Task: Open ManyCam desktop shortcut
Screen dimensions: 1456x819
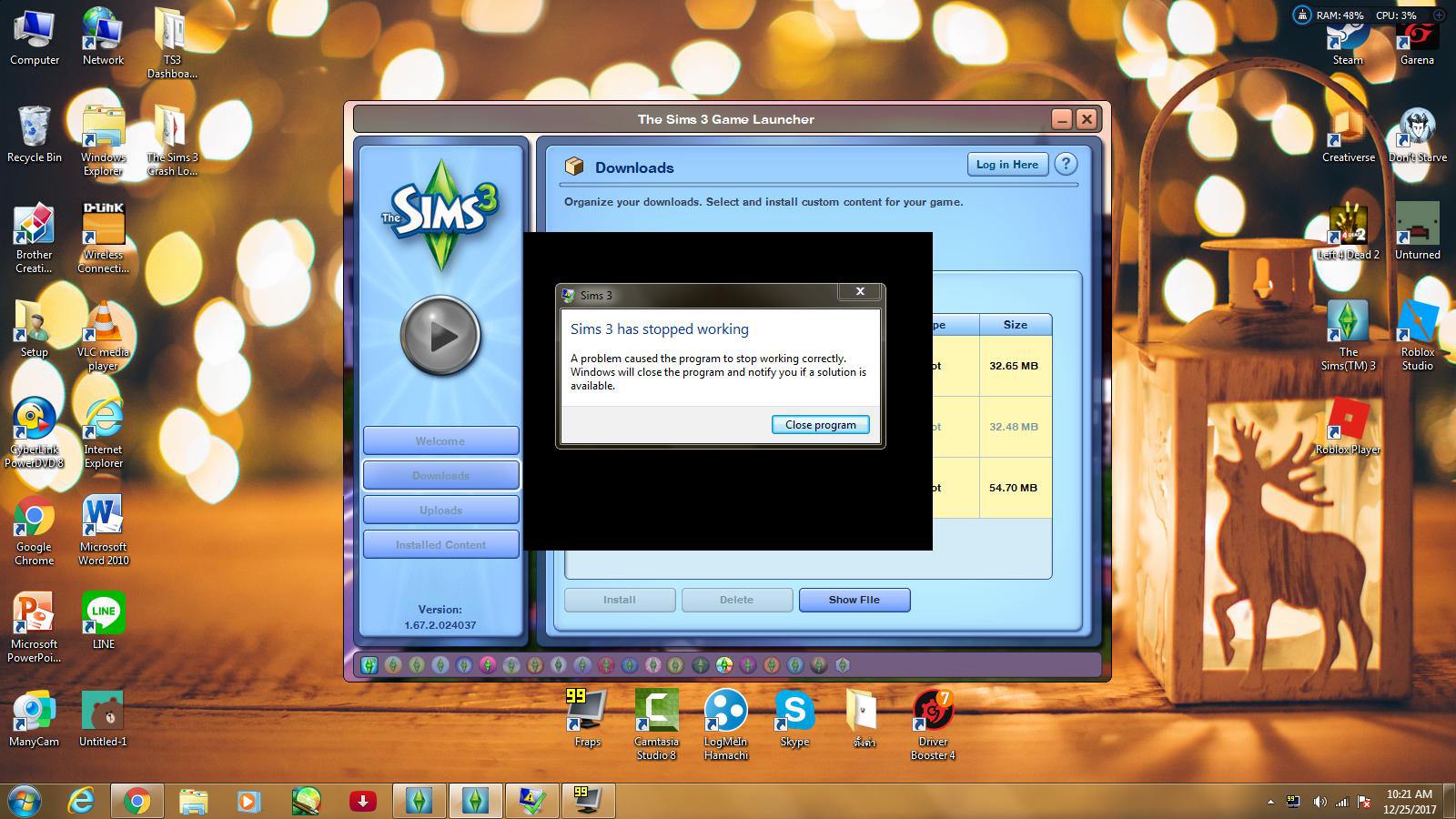Action: [35, 719]
